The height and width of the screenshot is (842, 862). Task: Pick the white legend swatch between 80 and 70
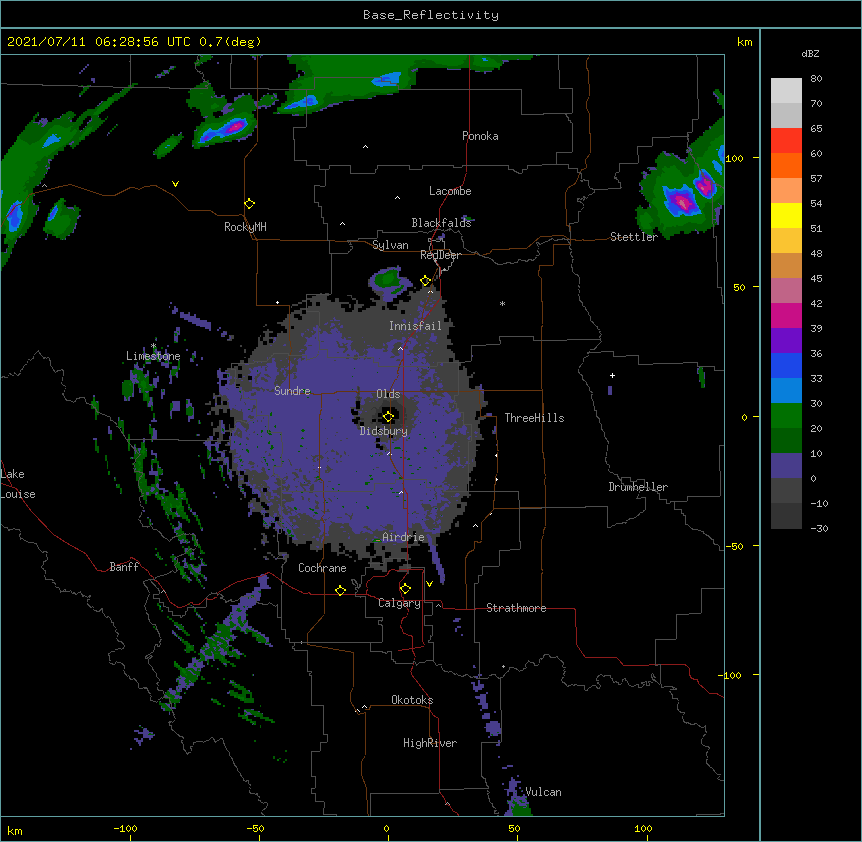coord(786,91)
